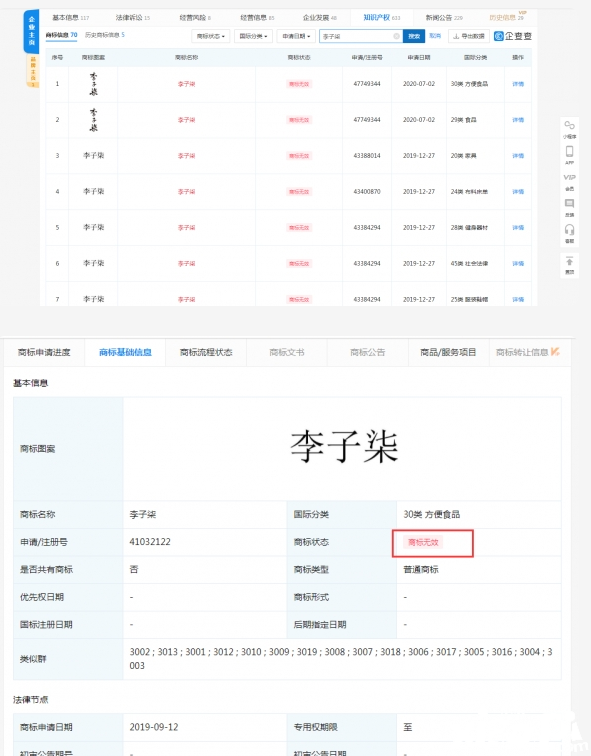Click registration number 43388014 in row 3
This screenshot has height=756, width=591.
[367, 156]
